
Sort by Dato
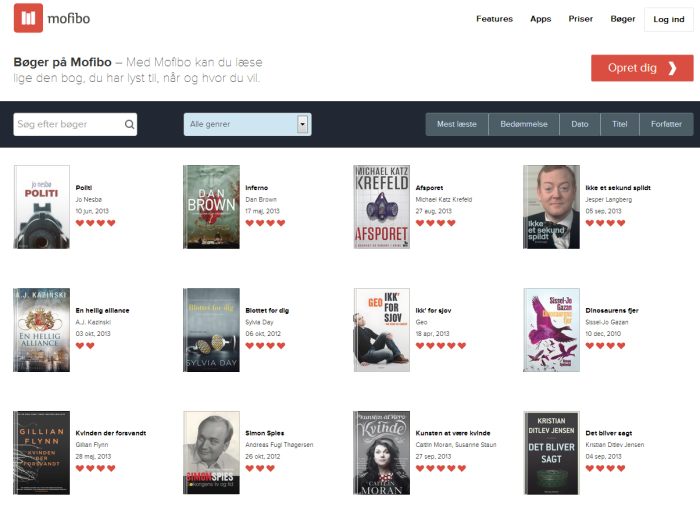pos(579,124)
